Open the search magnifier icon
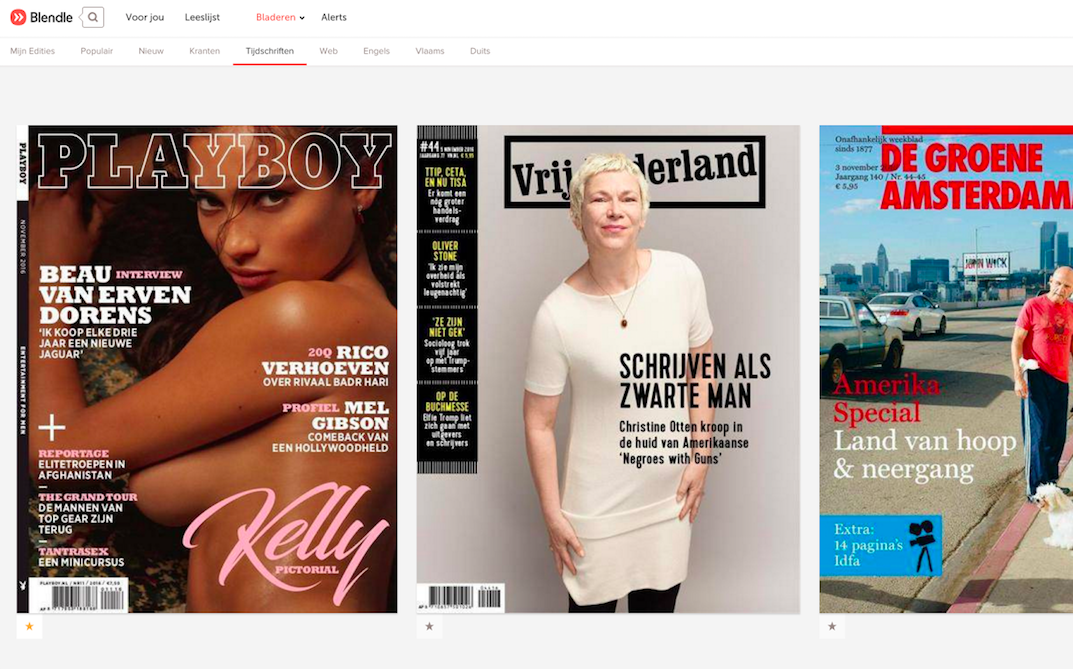Viewport: 1073px width, 669px height. pos(92,17)
